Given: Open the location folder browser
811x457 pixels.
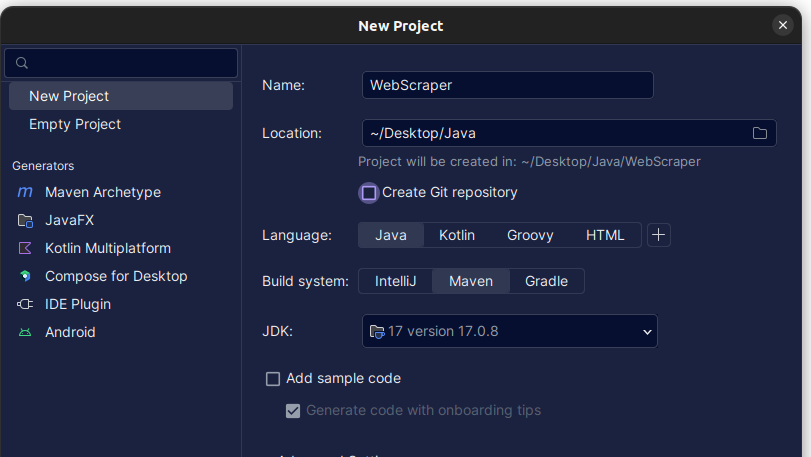Looking at the screenshot, I should [759, 133].
